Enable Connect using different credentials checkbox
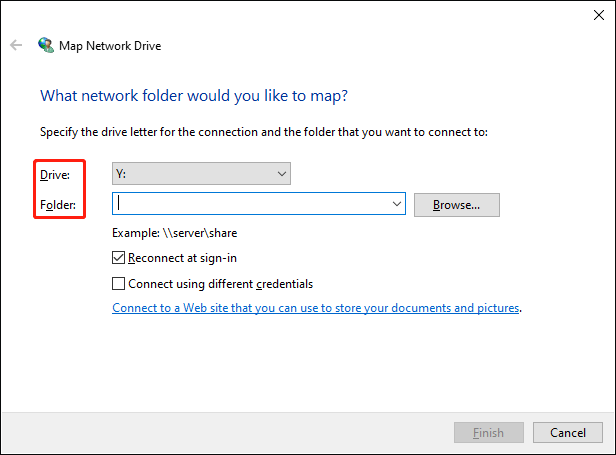Viewport: 616px width, 455px height. click(120, 283)
